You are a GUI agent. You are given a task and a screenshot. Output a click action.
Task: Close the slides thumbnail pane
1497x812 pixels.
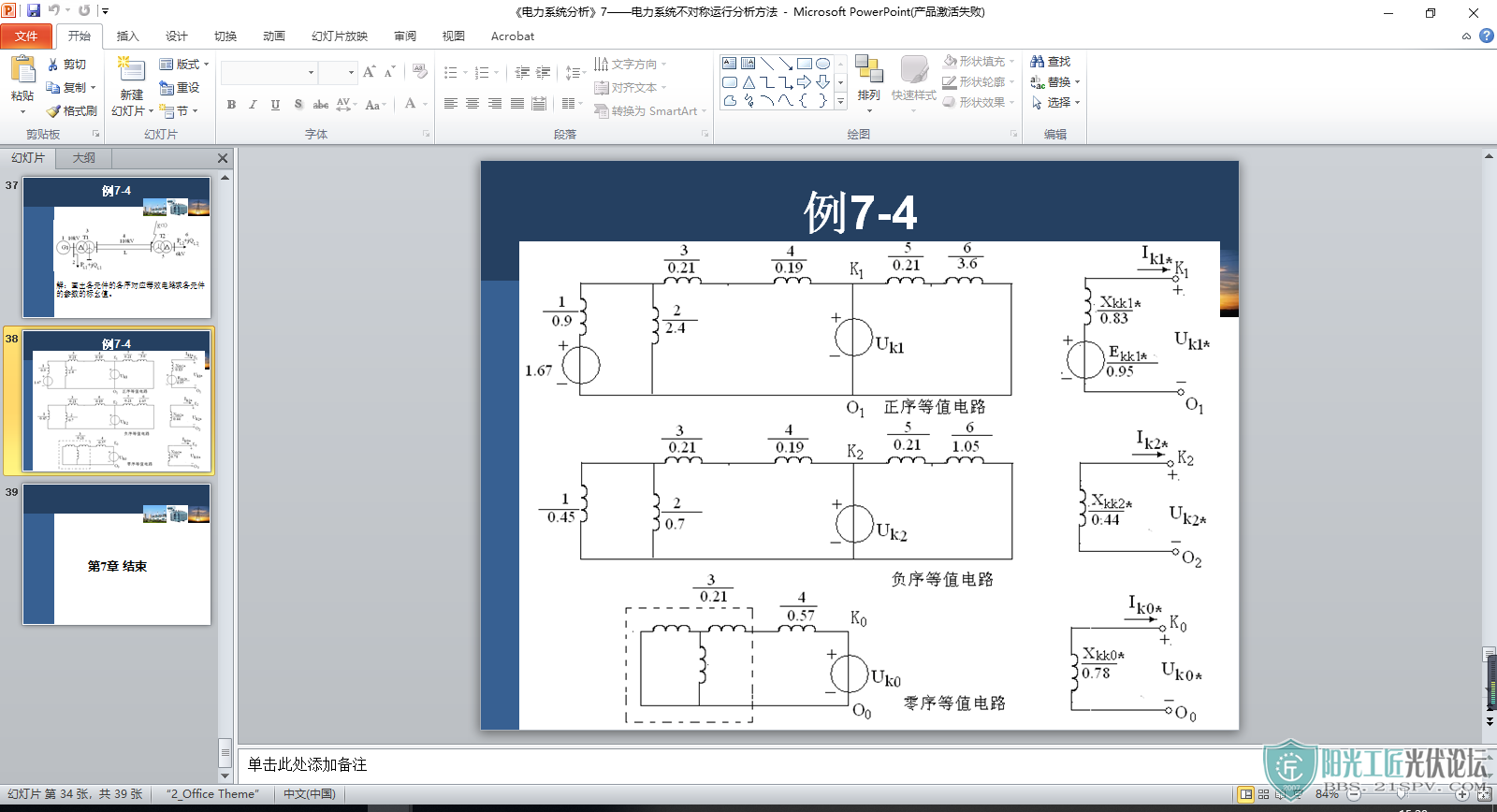tap(223, 158)
